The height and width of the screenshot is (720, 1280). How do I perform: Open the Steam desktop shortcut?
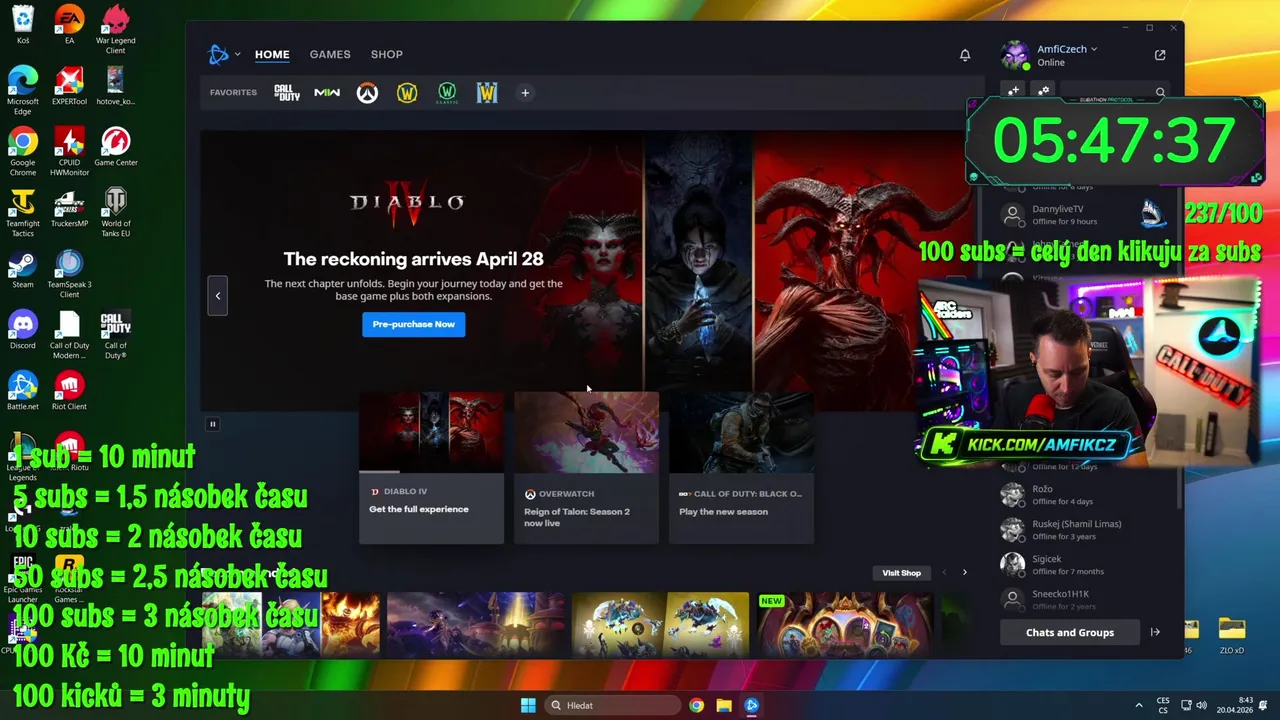[x=22, y=269]
